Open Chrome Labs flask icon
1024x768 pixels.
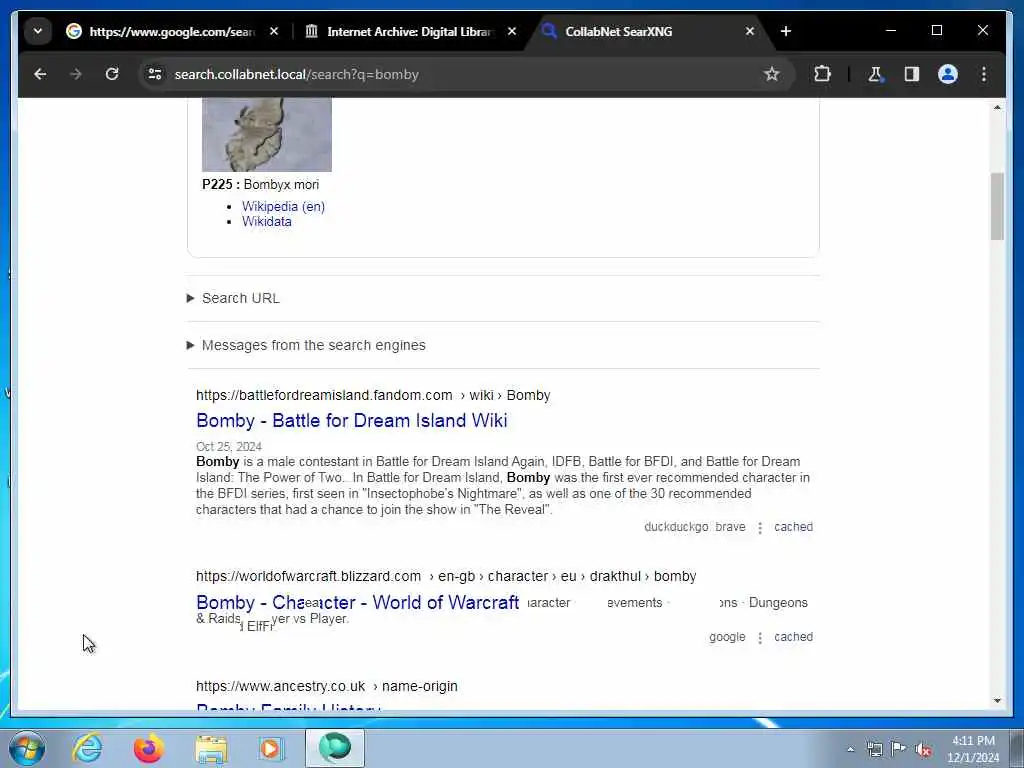point(875,74)
